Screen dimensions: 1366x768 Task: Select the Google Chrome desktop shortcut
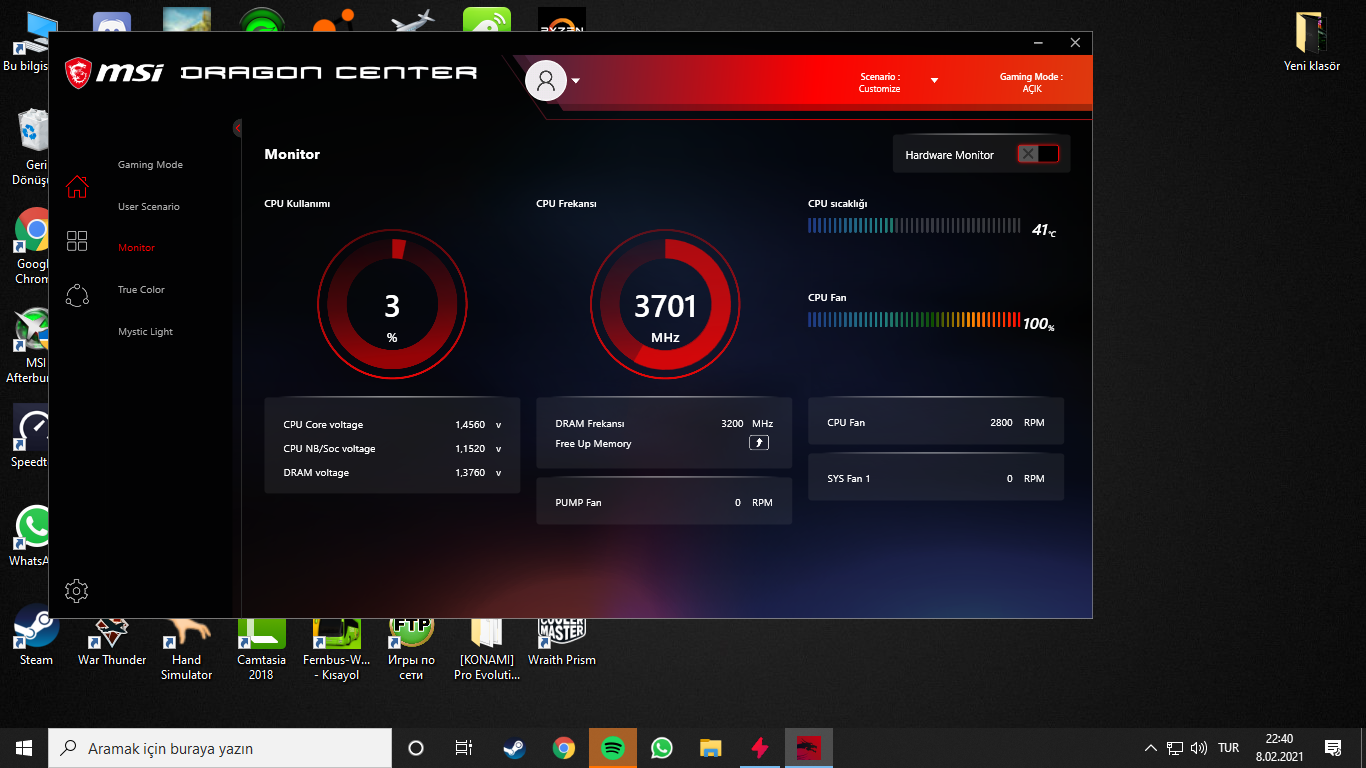(32, 247)
